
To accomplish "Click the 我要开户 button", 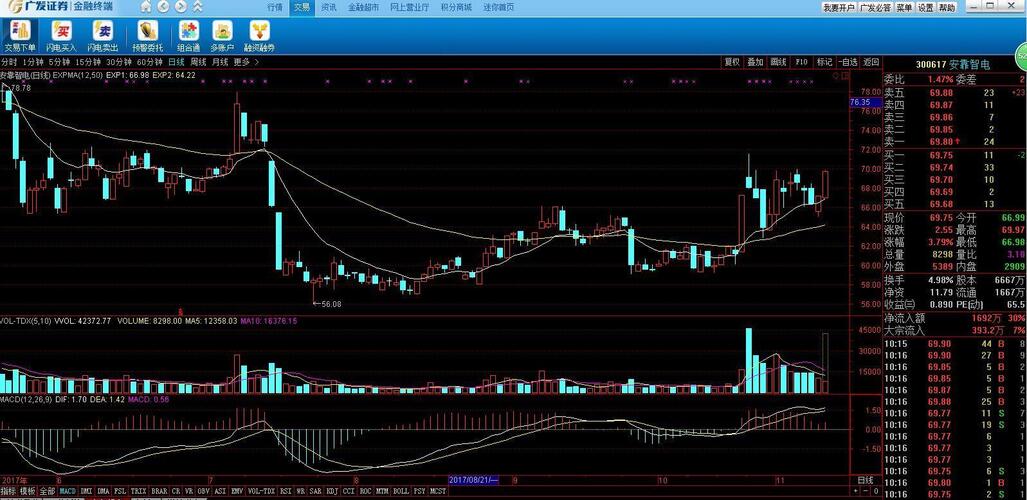I will click(839, 8).
